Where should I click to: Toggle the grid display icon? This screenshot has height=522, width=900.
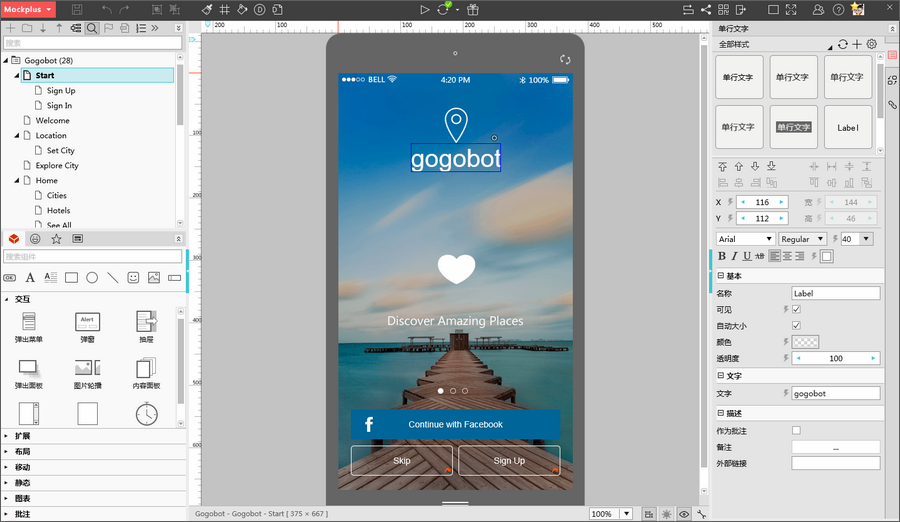(225, 9)
